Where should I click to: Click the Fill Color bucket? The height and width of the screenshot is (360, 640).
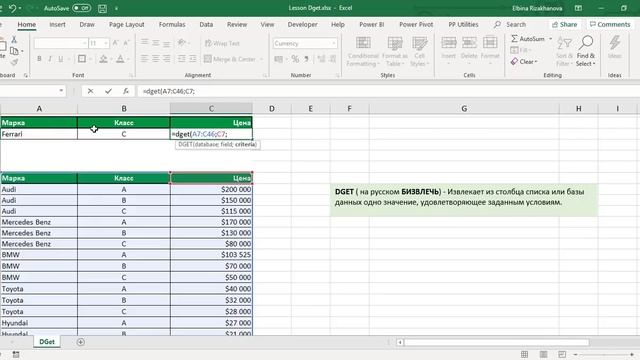pyautogui.click(x=103, y=59)
